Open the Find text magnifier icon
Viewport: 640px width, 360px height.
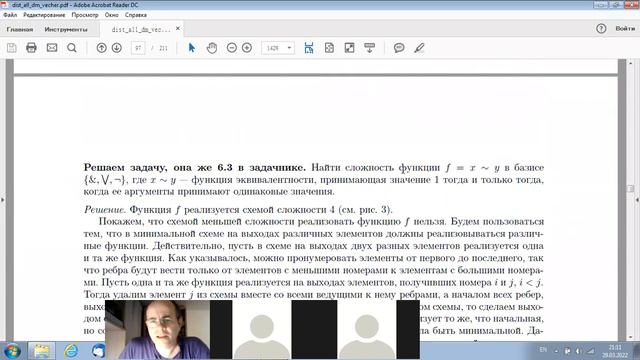click(72, 48)
